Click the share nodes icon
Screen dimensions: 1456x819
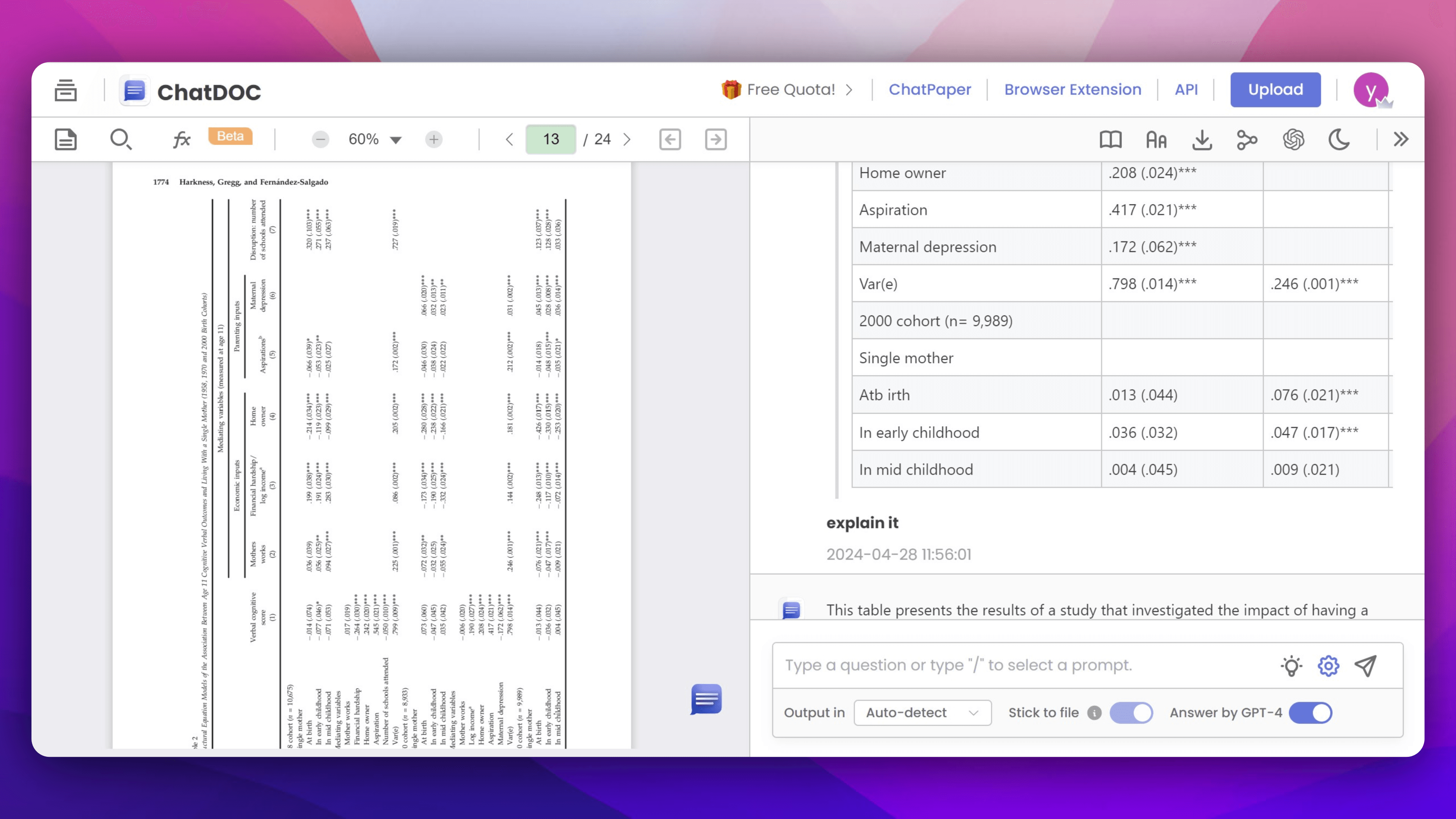click(1247, 140)
